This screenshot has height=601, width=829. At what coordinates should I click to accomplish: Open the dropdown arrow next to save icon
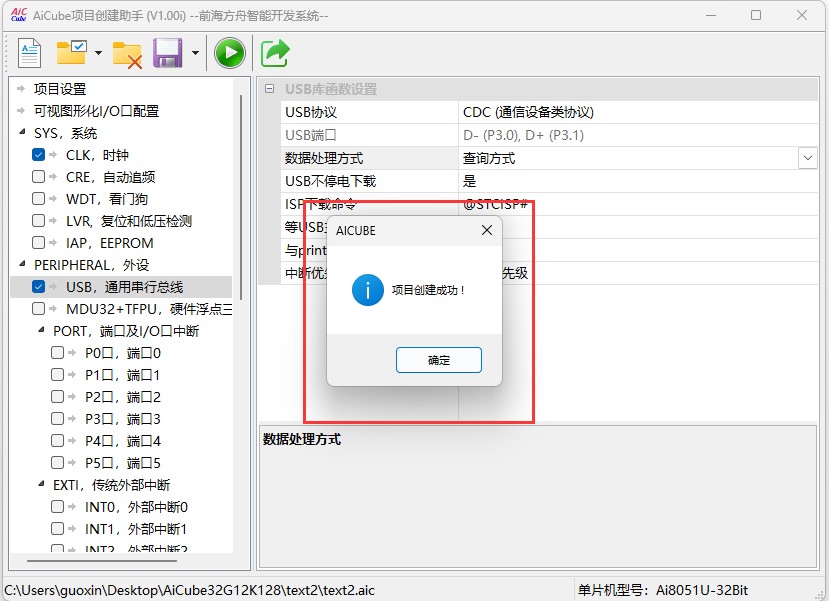[195, 53]
